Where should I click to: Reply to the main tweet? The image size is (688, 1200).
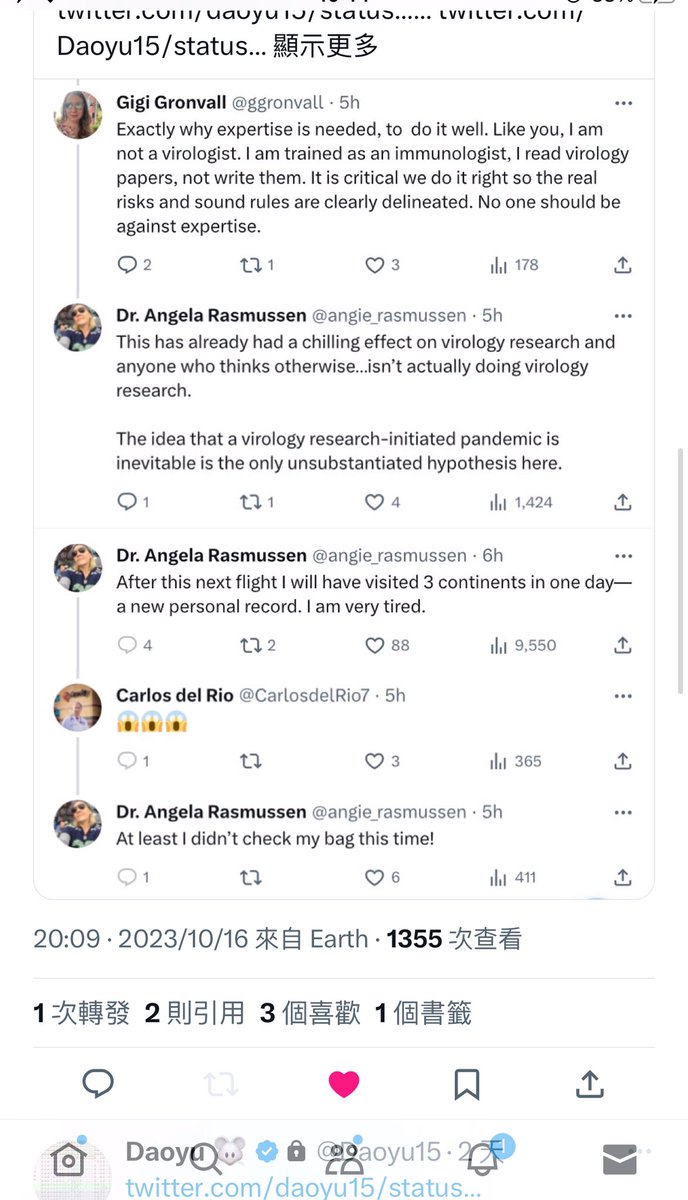pos(98,1084)
